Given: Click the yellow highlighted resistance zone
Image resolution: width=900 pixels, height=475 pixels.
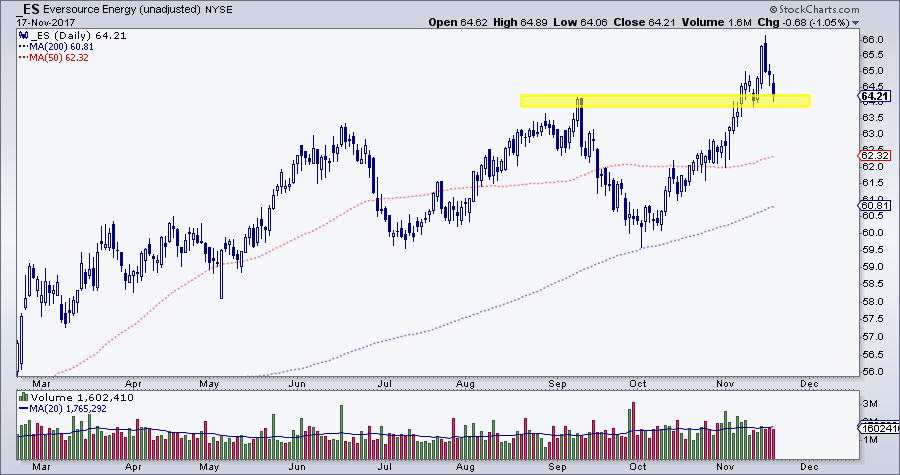Looking at the screenshot, I should [664, 100].
